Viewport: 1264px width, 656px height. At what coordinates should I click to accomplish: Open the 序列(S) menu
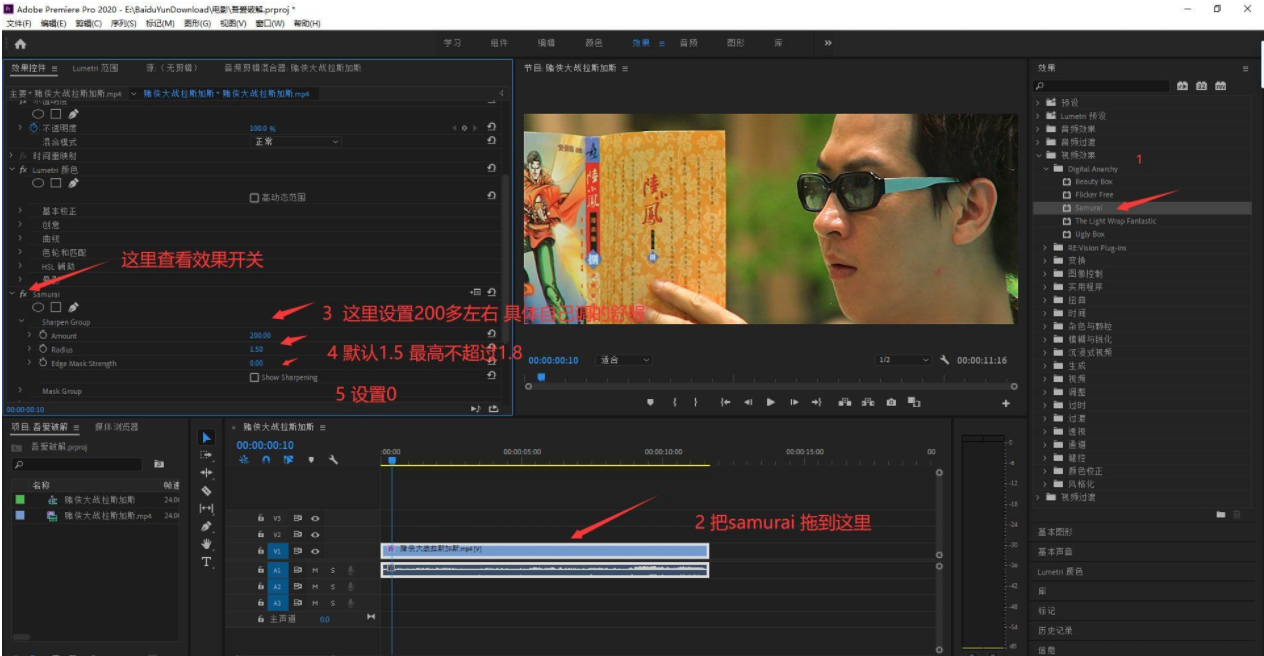(x=124, y=23)
